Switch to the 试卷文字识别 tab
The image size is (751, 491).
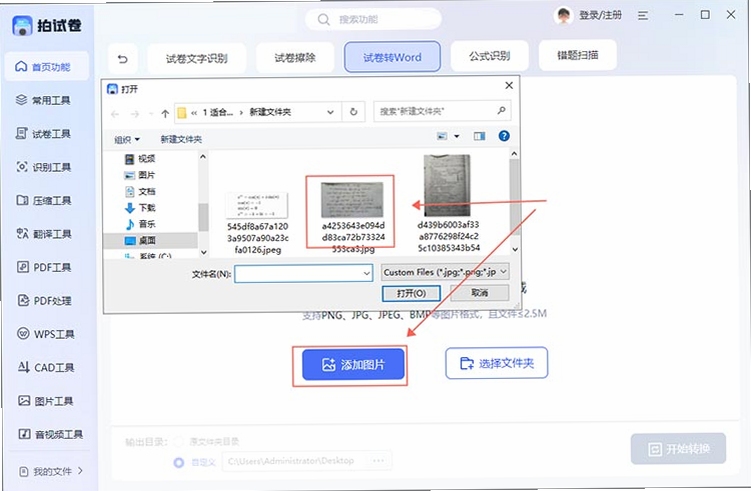click(197, 58)
